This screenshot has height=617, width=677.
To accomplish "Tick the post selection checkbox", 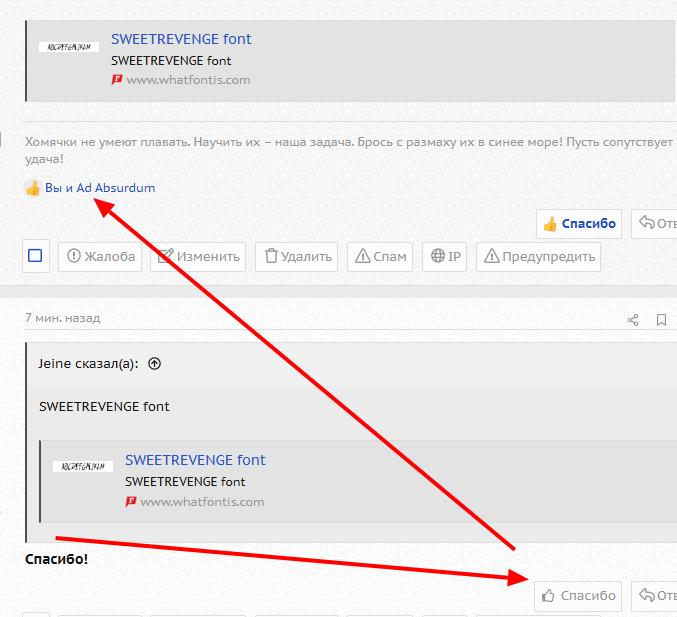I will point(35,256).
